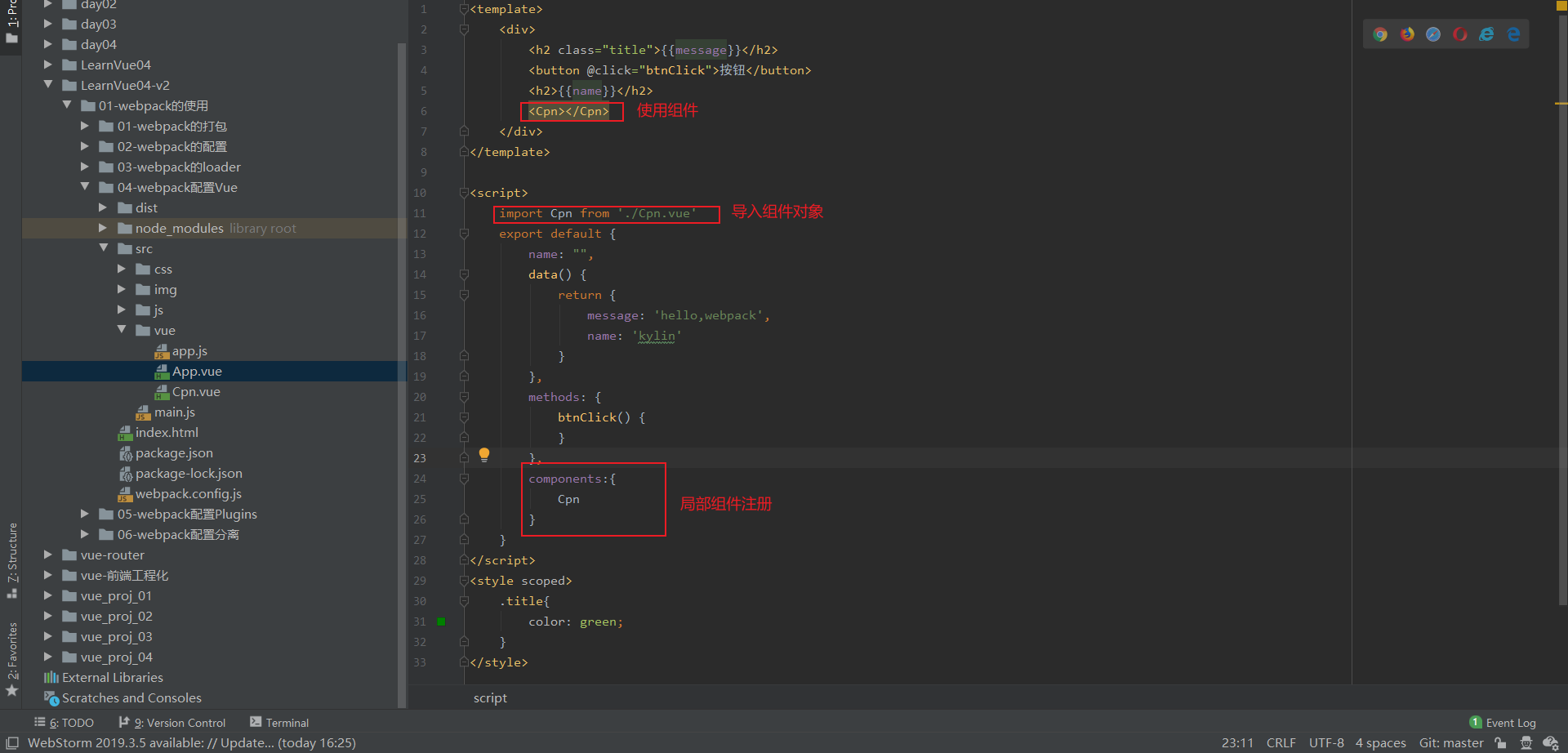Open package.json file icon
The height and width of the screenshot is (753, 1568).
[x=125, y=453]
